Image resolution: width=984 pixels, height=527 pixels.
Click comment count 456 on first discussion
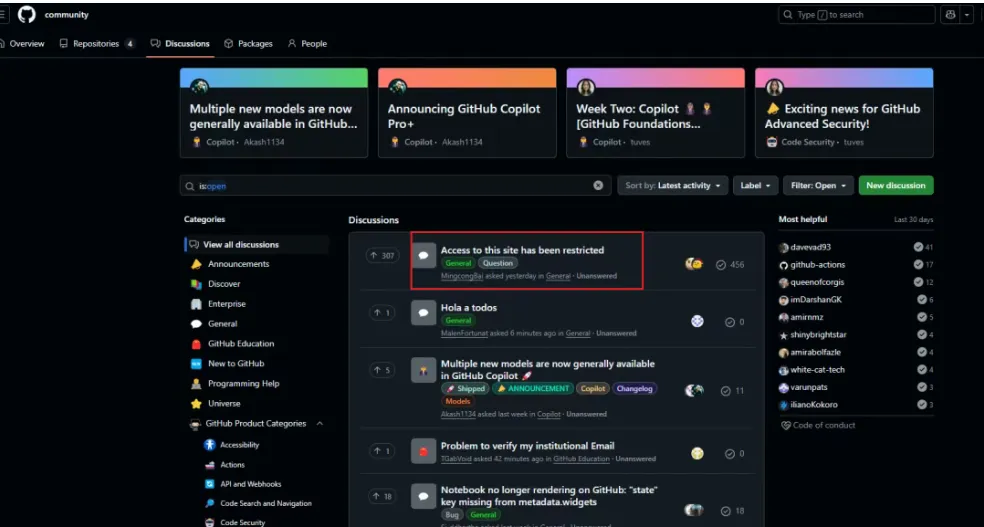tap(730, 265)
